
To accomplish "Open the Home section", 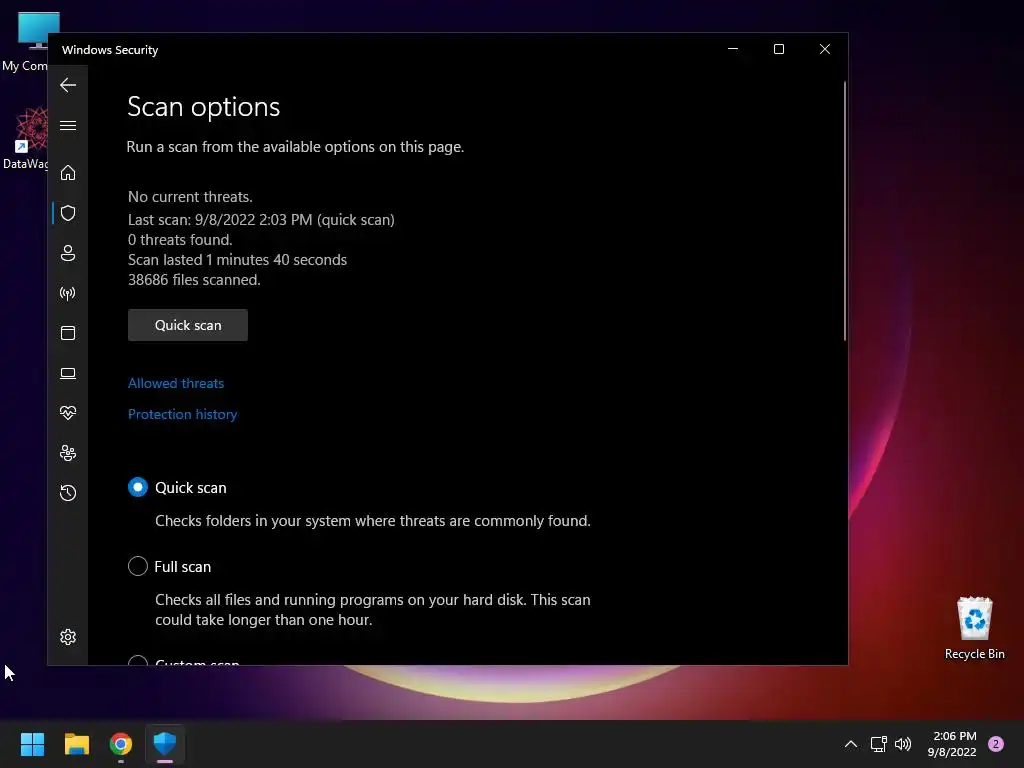I will pos(68,172).
